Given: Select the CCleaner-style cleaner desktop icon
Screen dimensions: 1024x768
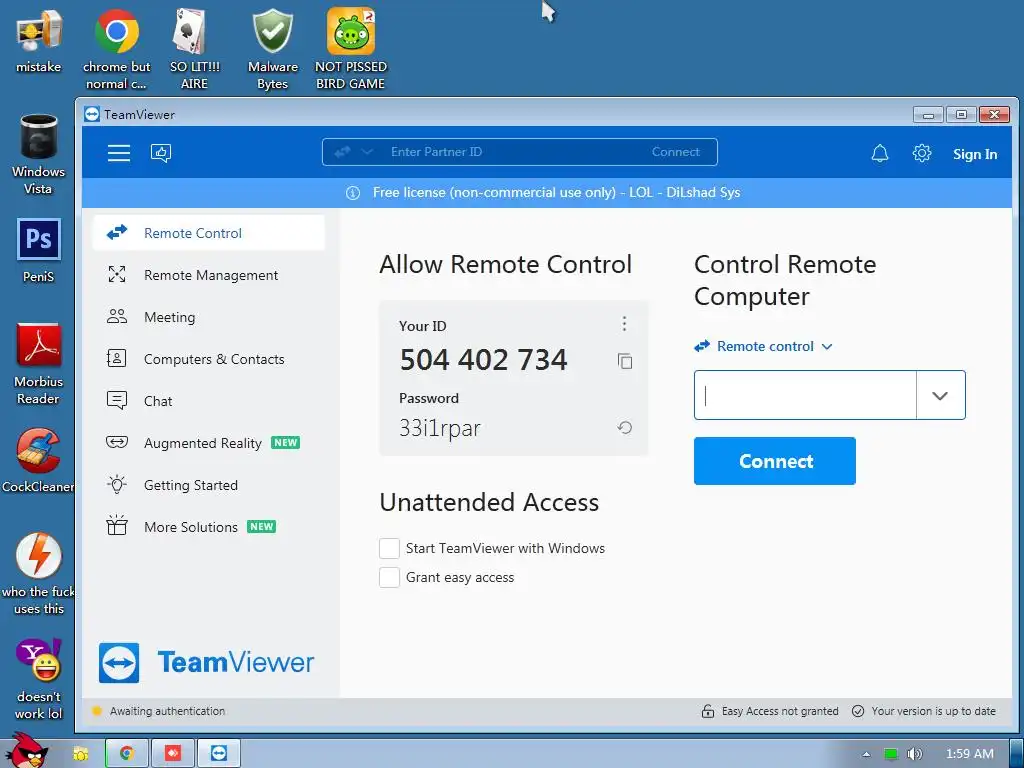Looking at the screenshot, I should [38, 460].
